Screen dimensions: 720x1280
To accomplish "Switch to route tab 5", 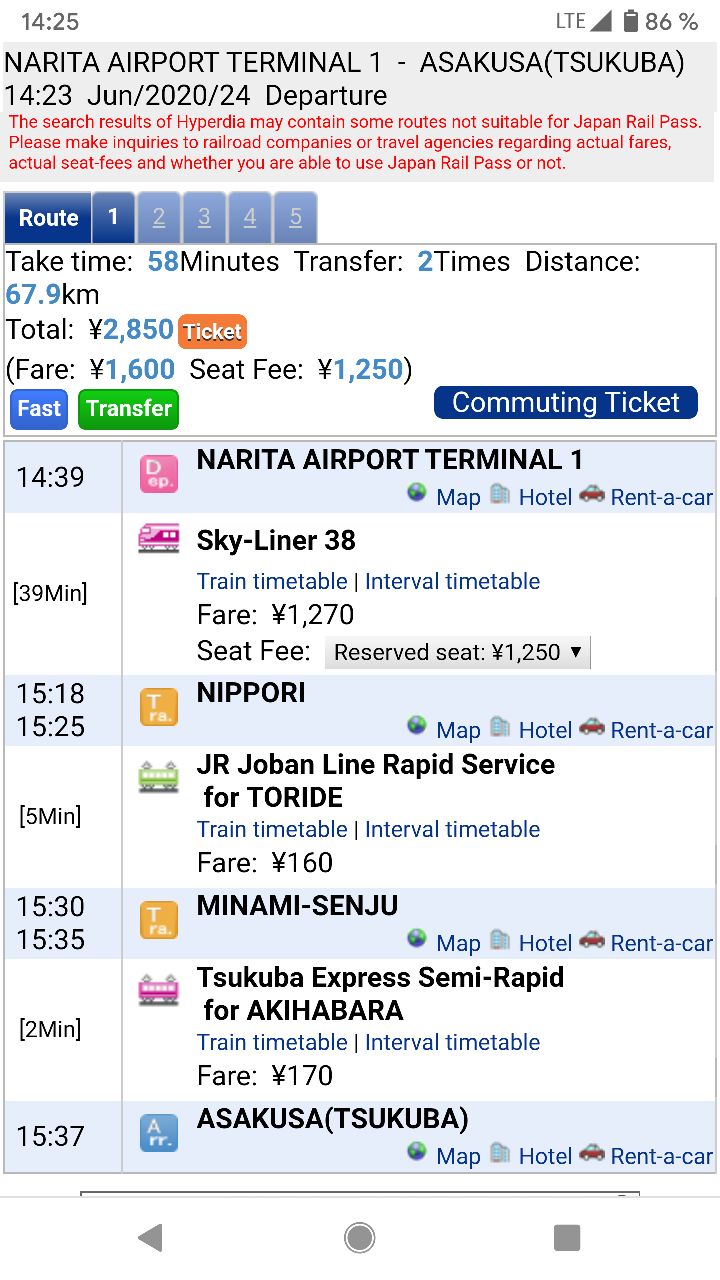I will (295, 217).
